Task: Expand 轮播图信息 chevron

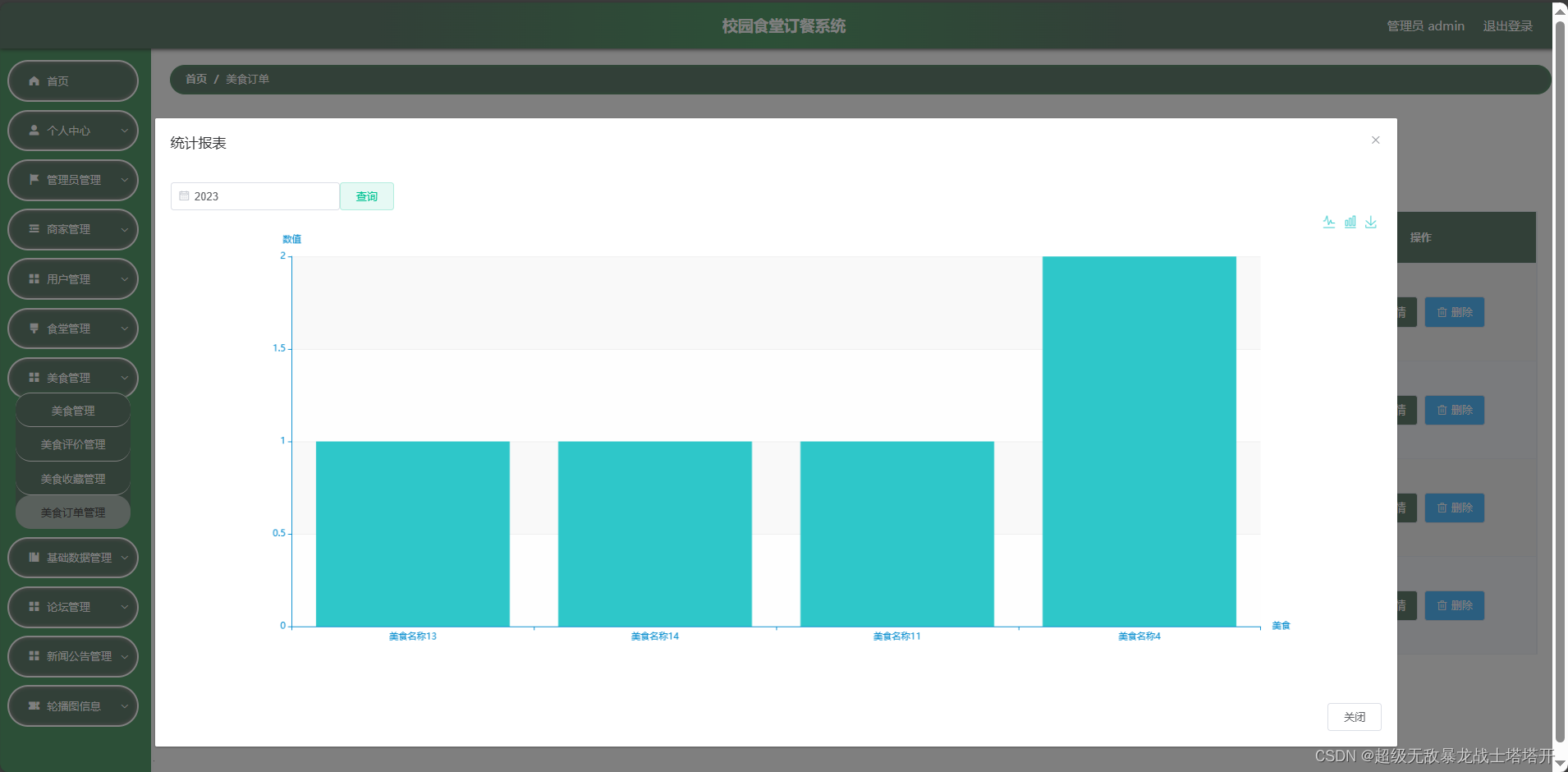Action: coord(125,706)
